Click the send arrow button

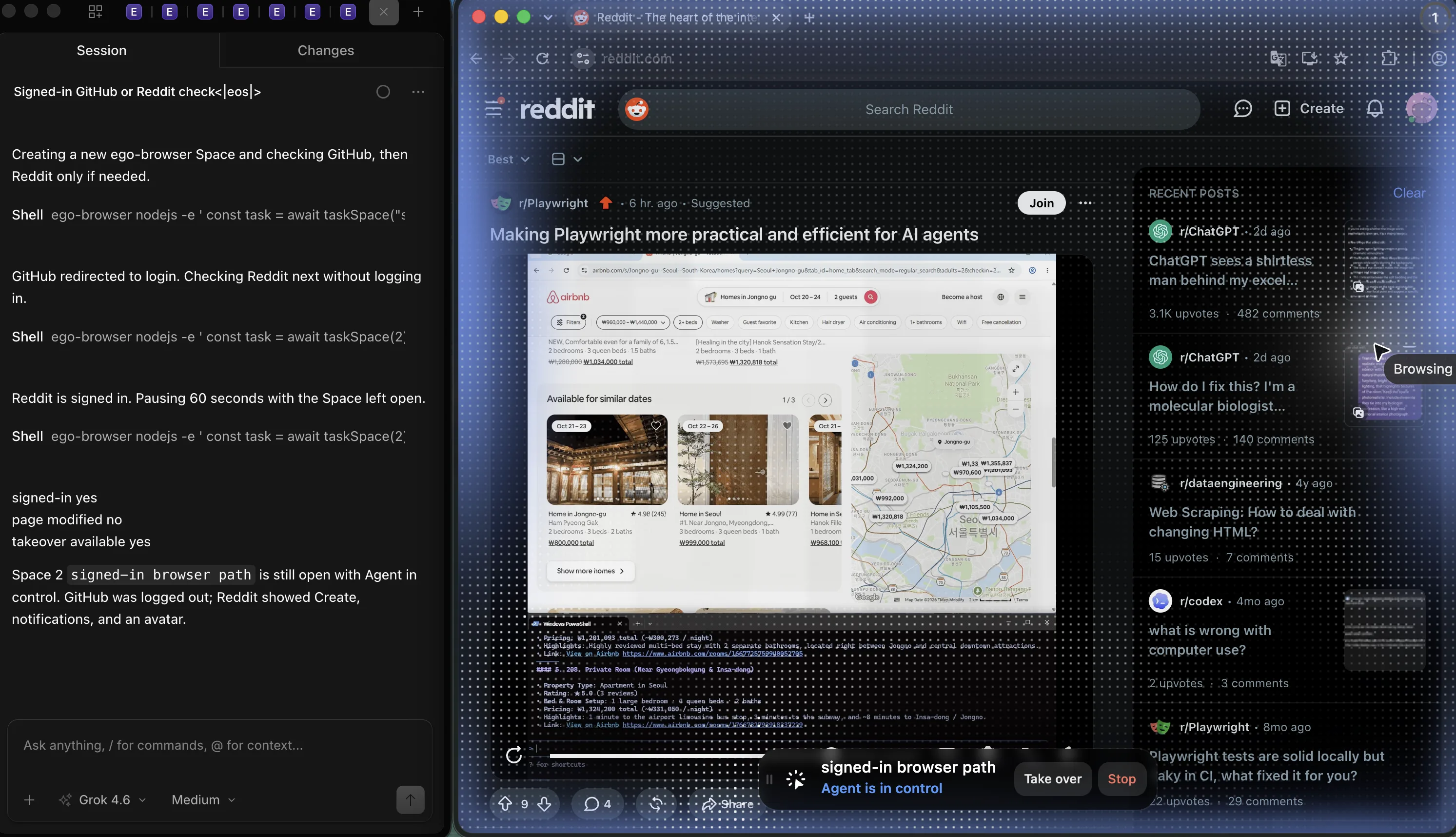tap(410, 799)
